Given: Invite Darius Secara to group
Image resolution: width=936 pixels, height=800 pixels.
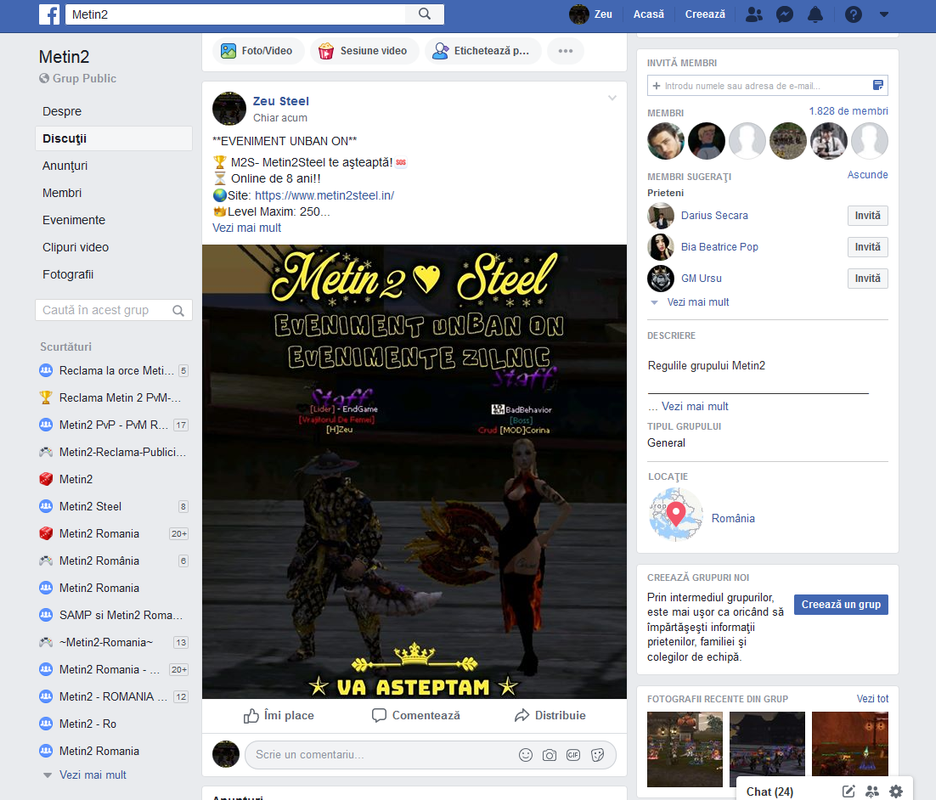Looking at the screenshot, I should pos(867,216).
